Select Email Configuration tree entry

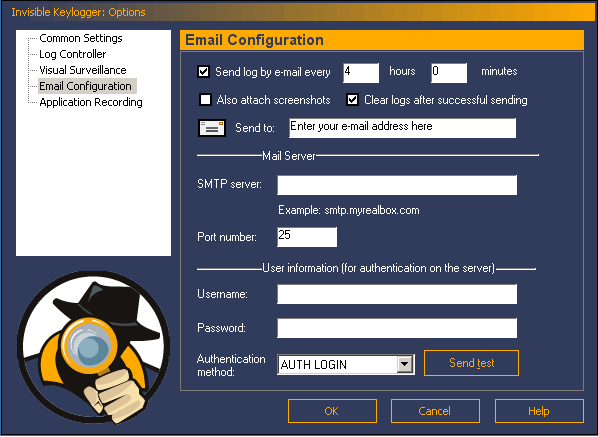pyautogui.click(x=85, y=86)
